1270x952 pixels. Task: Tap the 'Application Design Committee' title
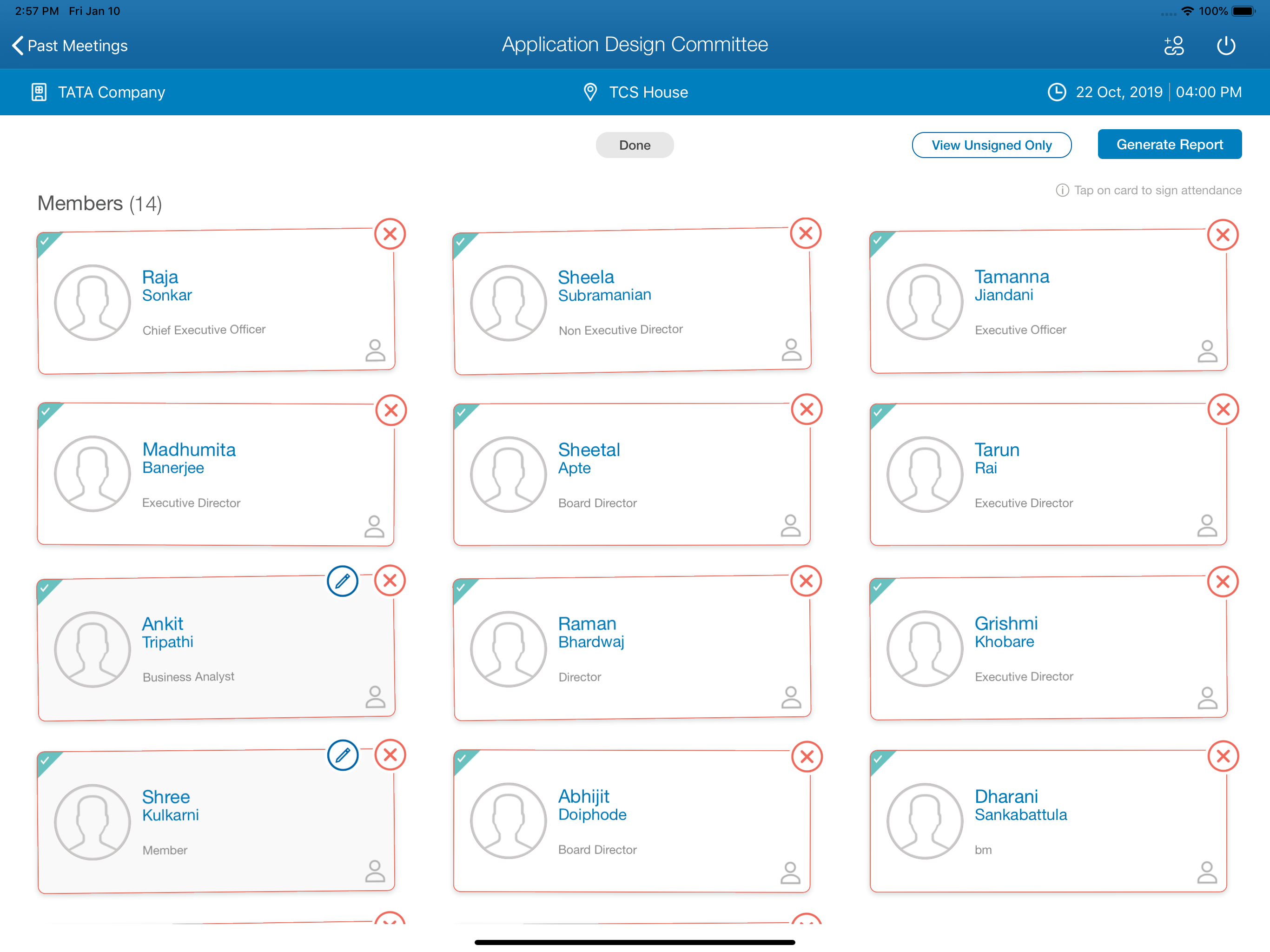pos(635,44)
